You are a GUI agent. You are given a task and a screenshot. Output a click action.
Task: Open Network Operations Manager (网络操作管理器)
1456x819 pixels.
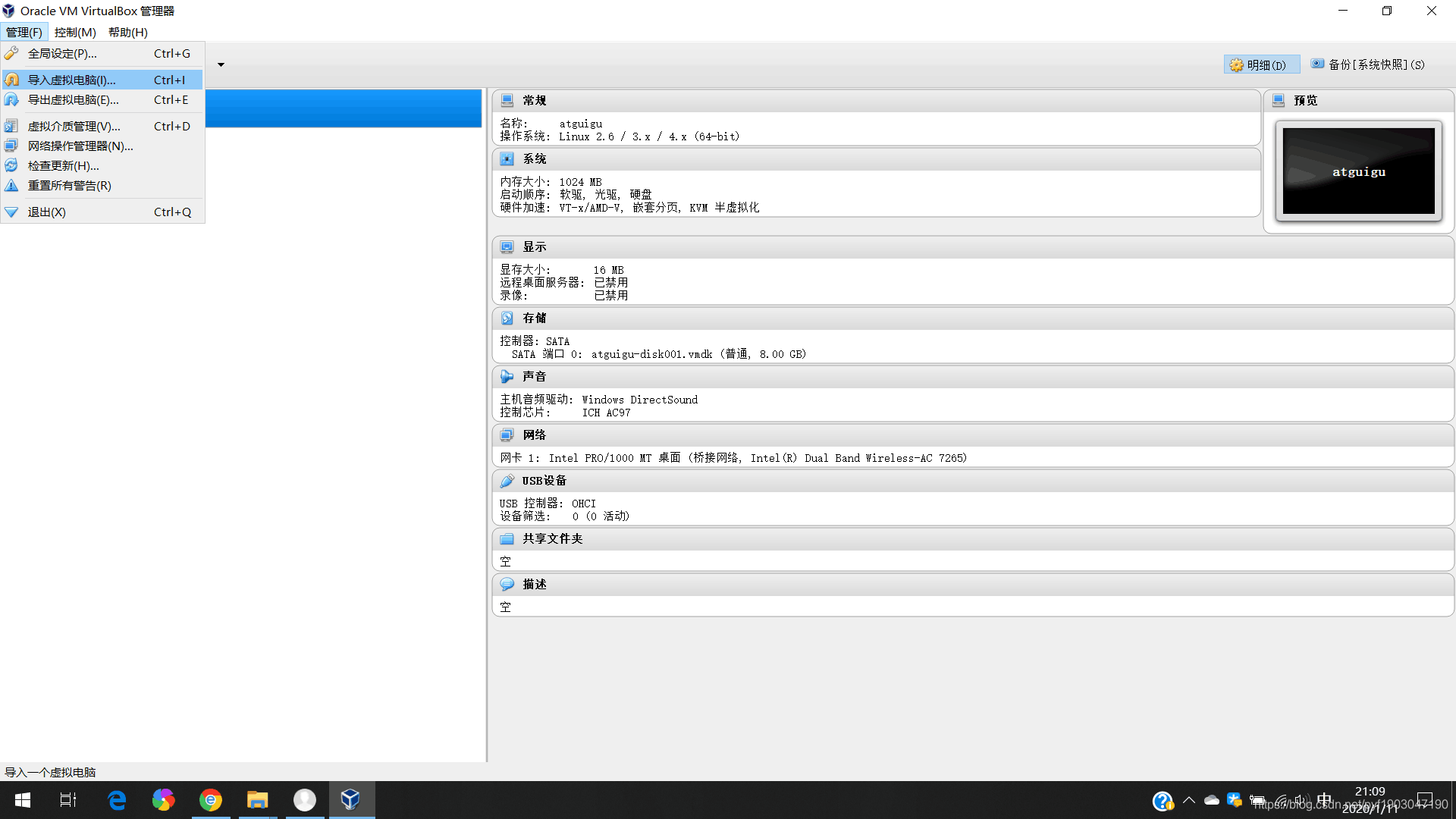coord(102,146)
